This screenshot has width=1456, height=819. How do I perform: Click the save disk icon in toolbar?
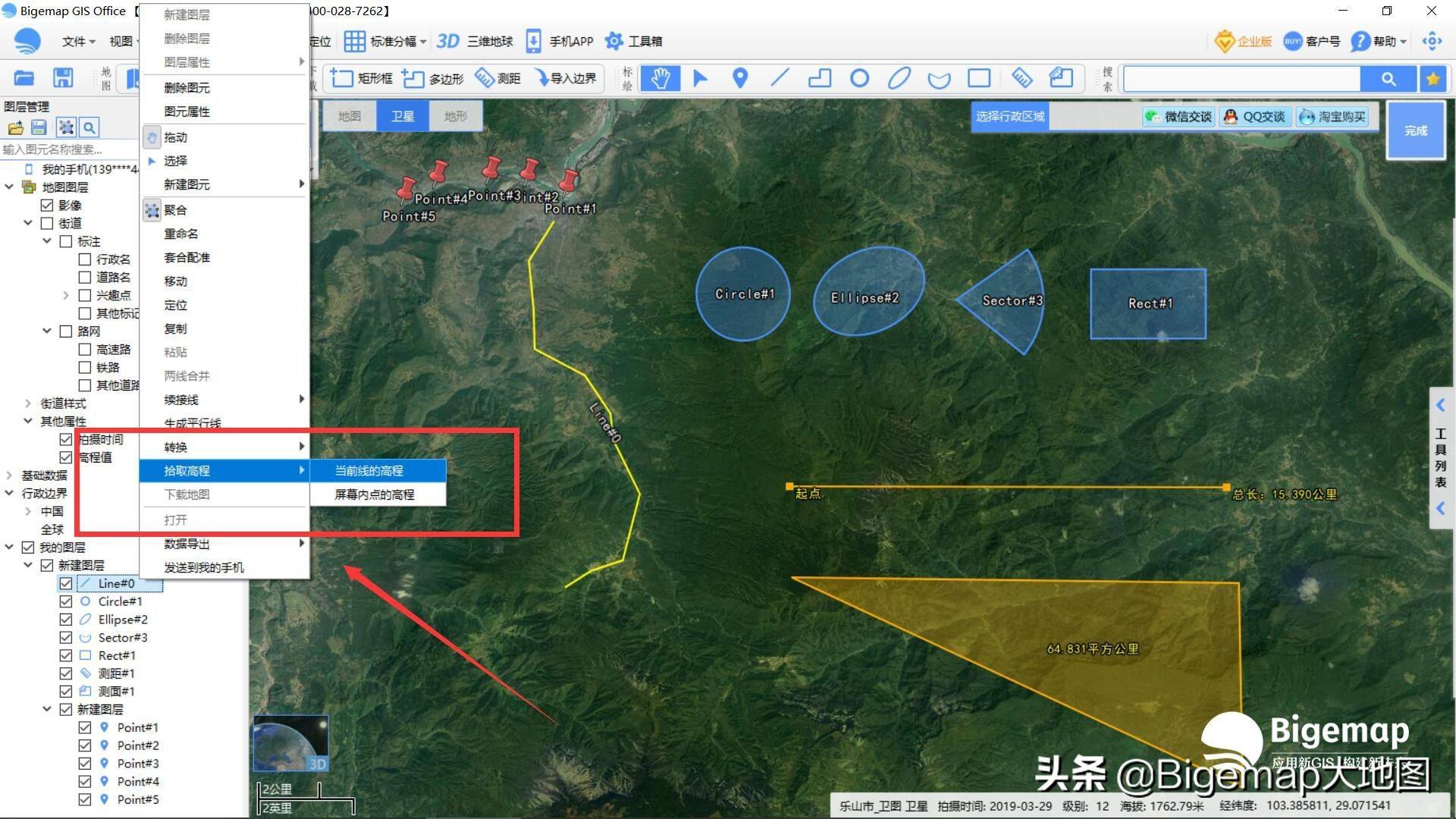(x=63, y=78)
